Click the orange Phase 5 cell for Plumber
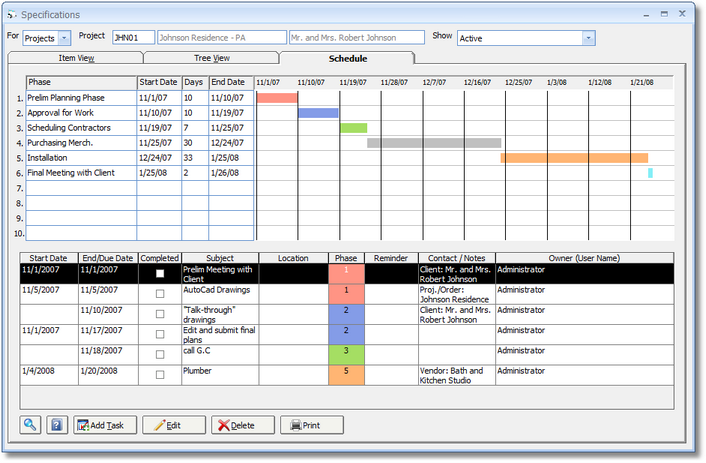Screen dimensions: 706x463 click(346, 375)
